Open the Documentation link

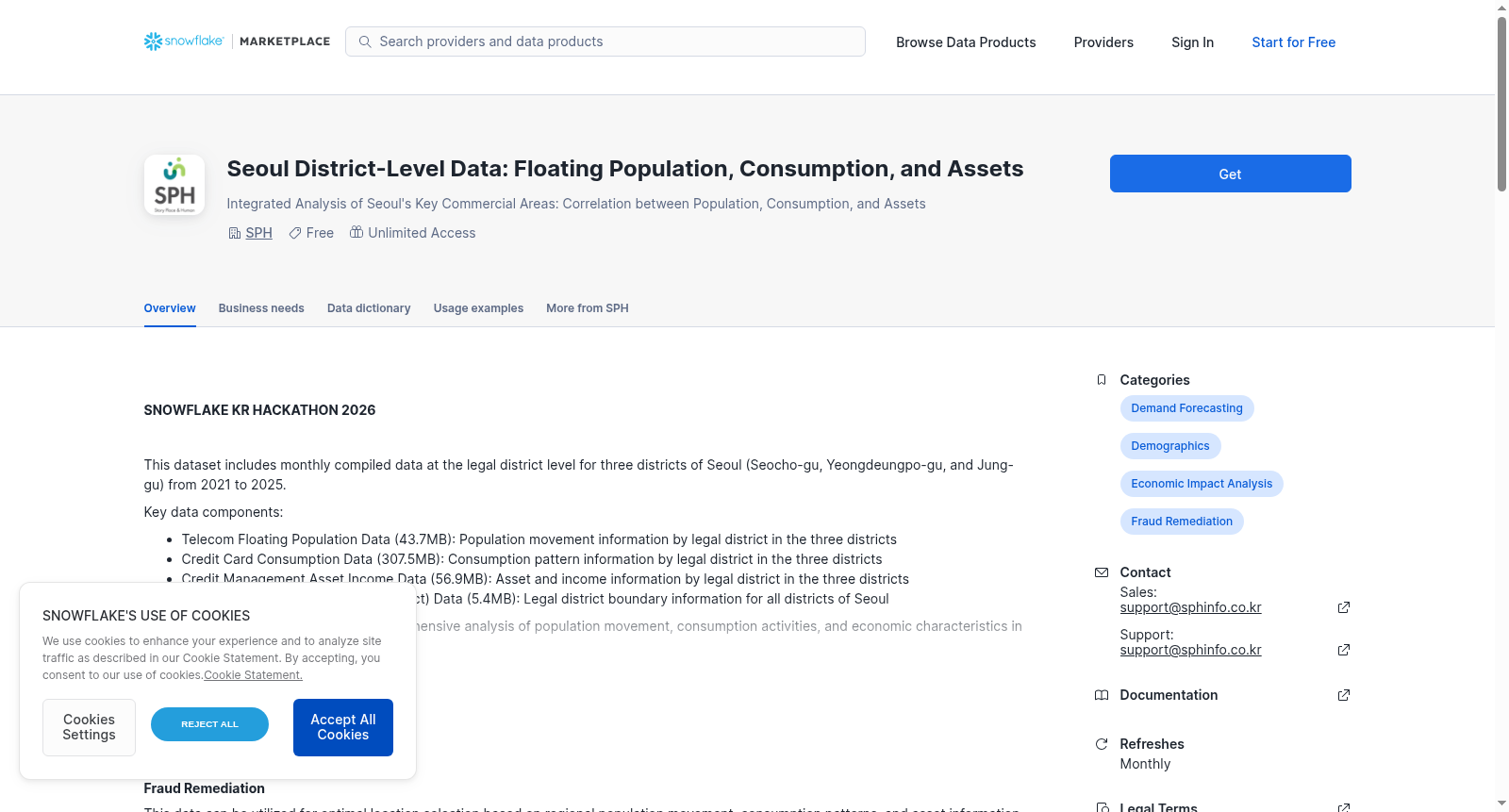click(x=1169, y=695)
